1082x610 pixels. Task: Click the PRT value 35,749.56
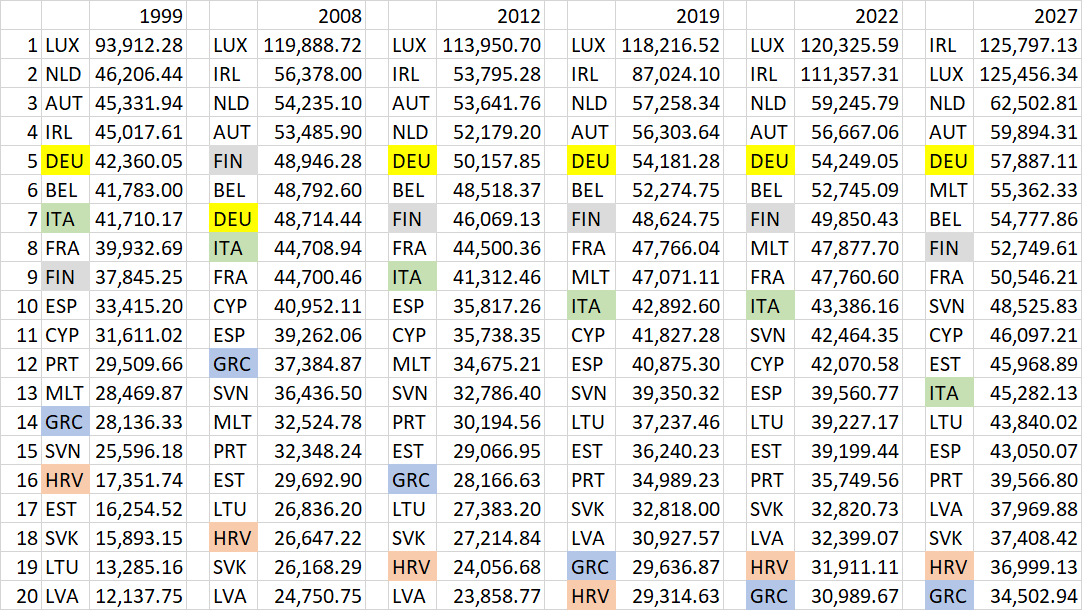pos(849,480)
